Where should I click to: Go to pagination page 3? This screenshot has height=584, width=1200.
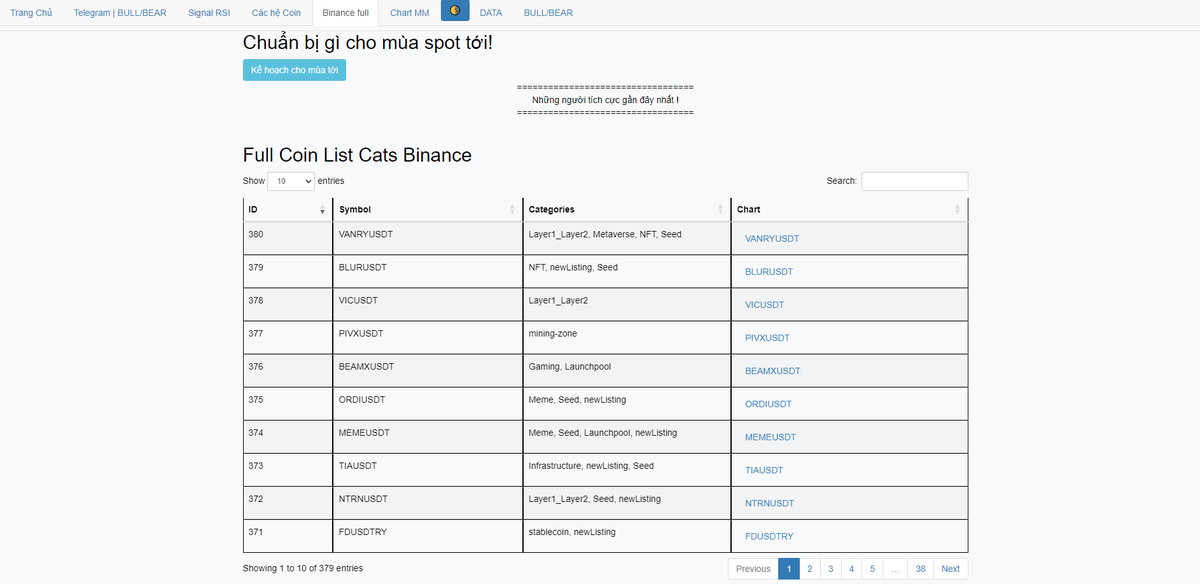(x=831, y=569)
